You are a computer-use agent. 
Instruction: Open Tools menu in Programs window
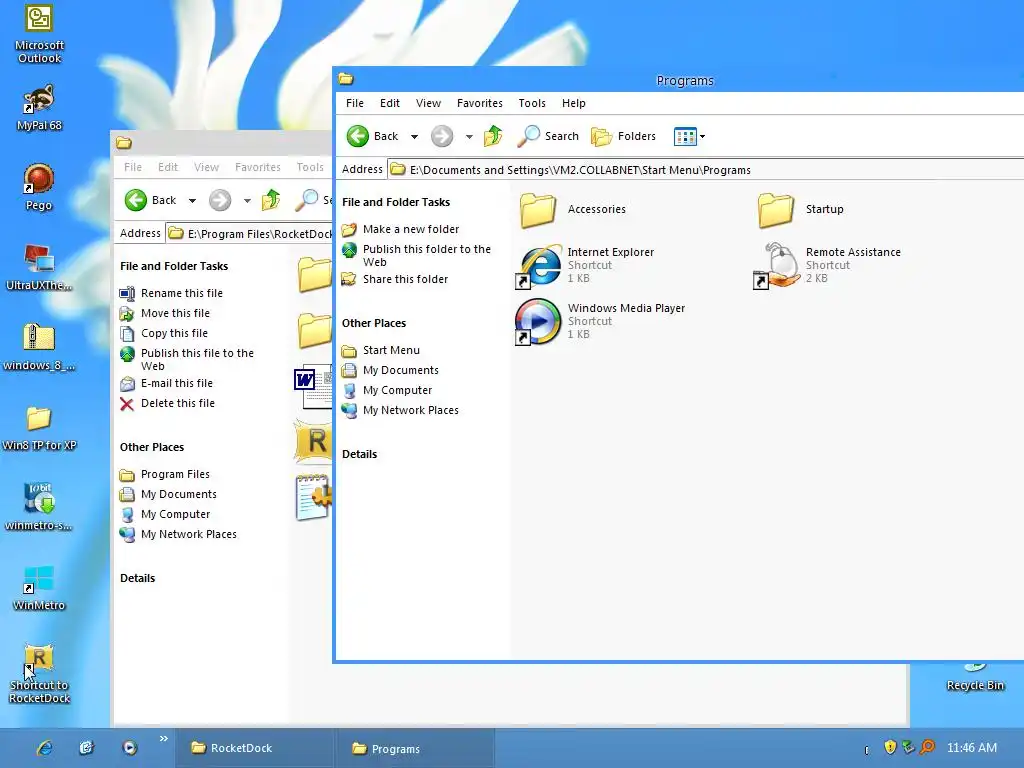532,103
